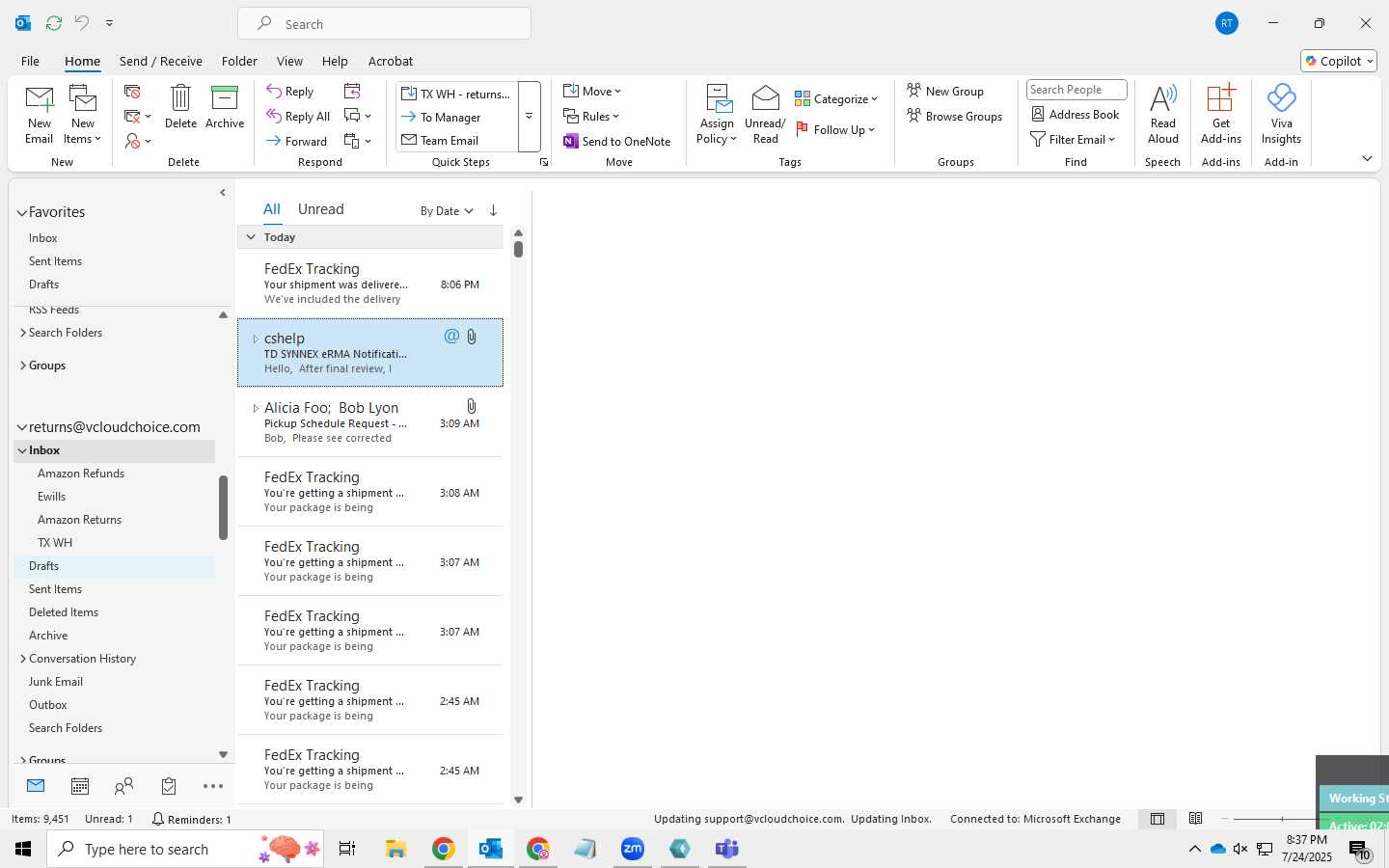Click the zoom slider in status bar
Viewport: 1389px width, 868px height.
pyautogui.click(x=1282, y=819)
